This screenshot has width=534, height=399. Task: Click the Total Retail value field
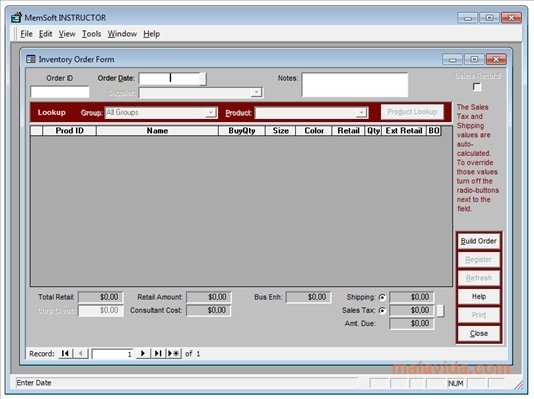[100, 297]
